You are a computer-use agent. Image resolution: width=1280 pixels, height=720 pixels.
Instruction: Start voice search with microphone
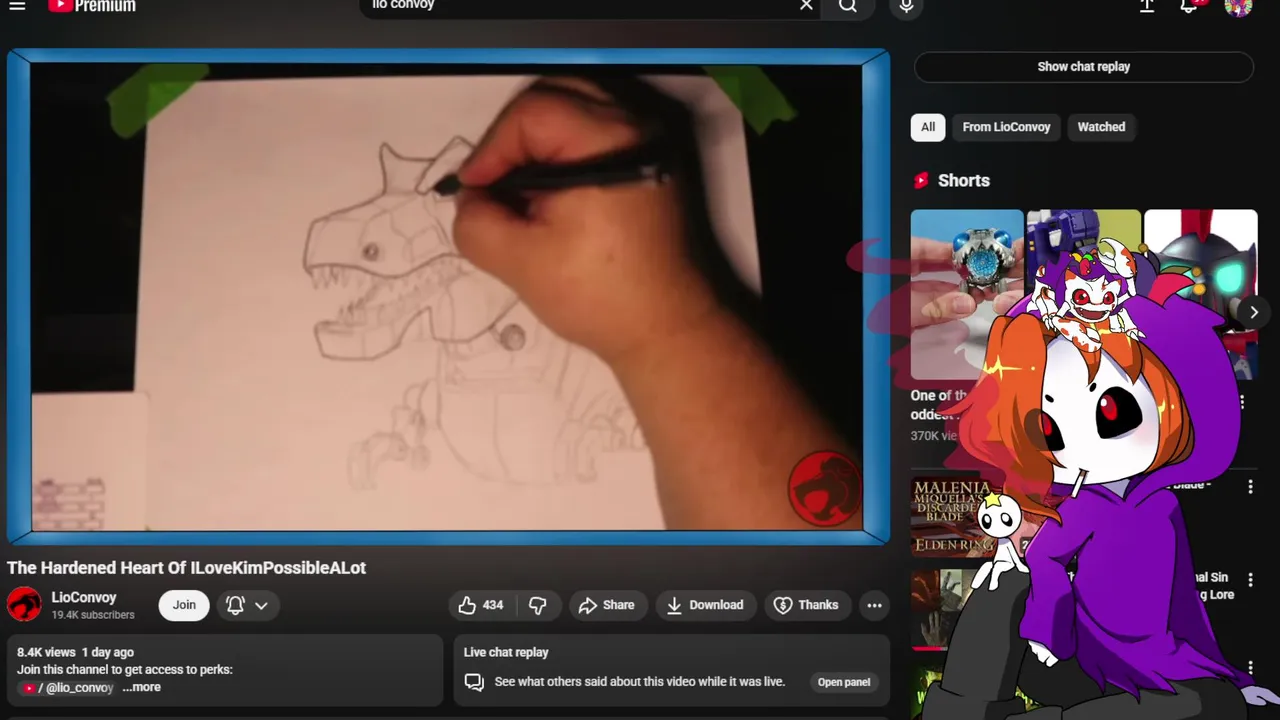click(x=906, y=6)
